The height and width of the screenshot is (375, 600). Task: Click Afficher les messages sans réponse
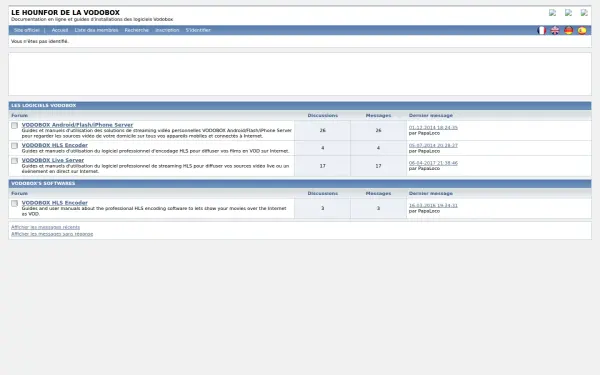pos(52,234)
